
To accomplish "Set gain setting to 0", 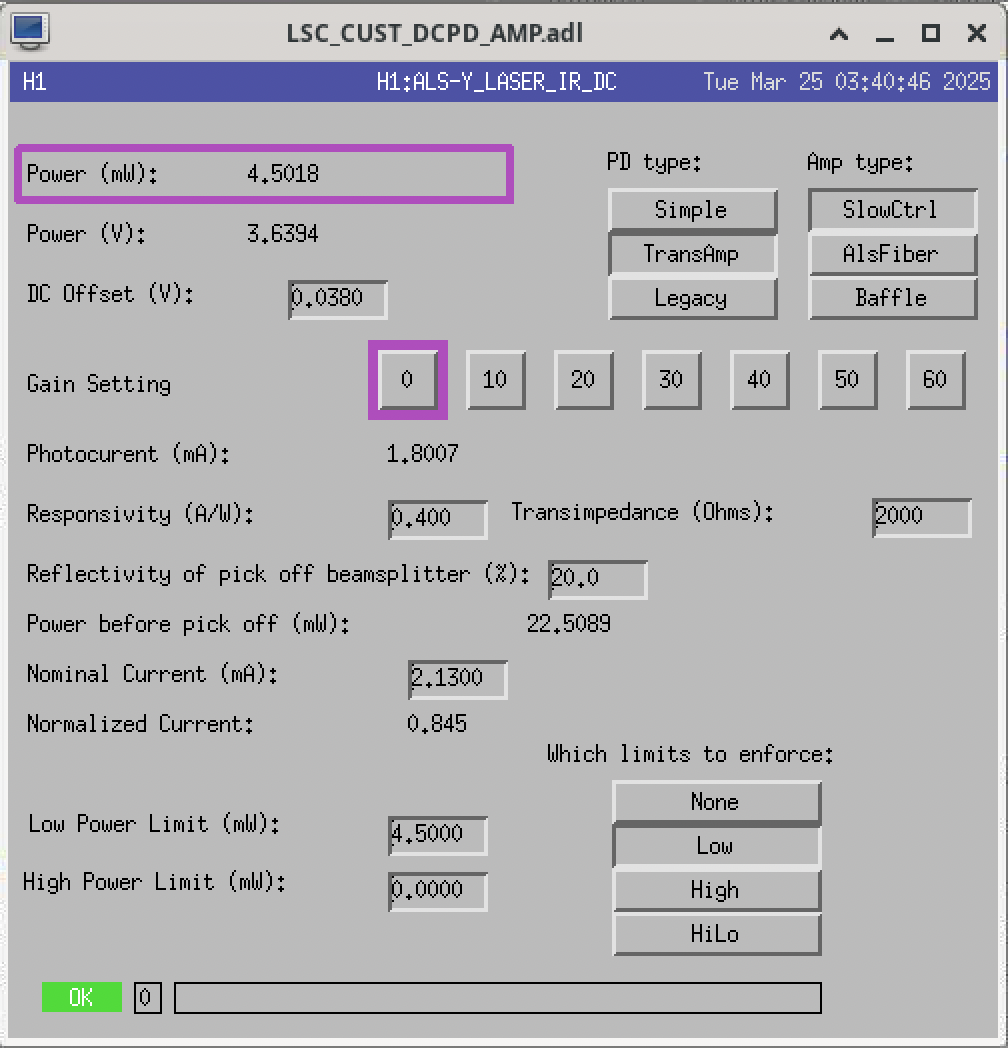I will [408, 380].
